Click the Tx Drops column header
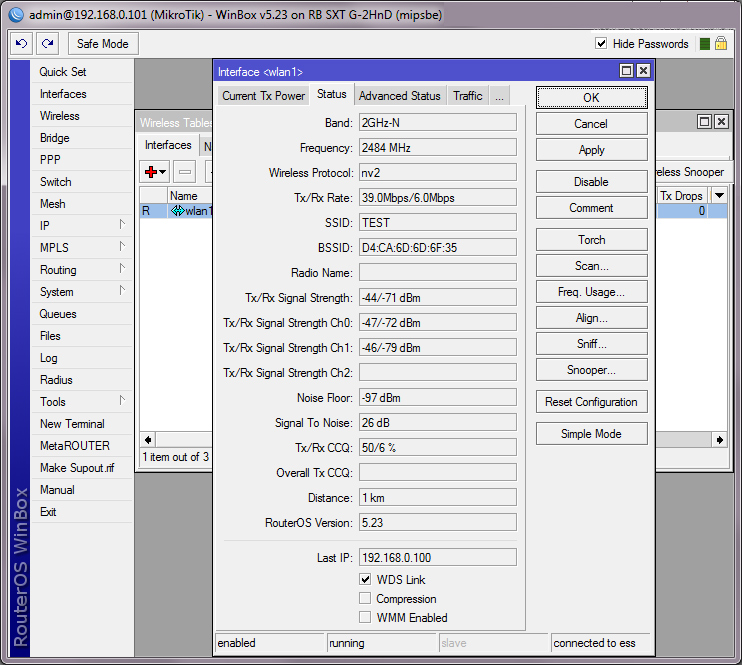Image resolution: width=742 pixels, height=665 pixels. pos(681,195)
